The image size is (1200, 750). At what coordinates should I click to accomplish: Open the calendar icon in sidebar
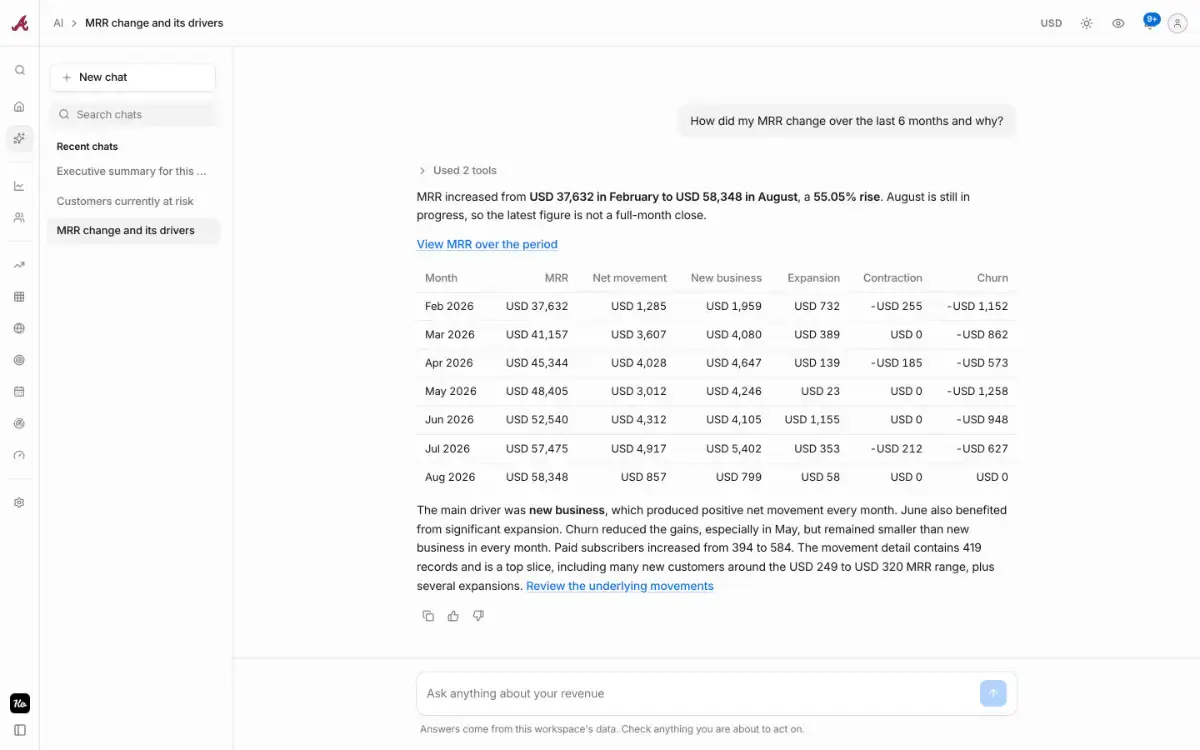click(19, 392)
